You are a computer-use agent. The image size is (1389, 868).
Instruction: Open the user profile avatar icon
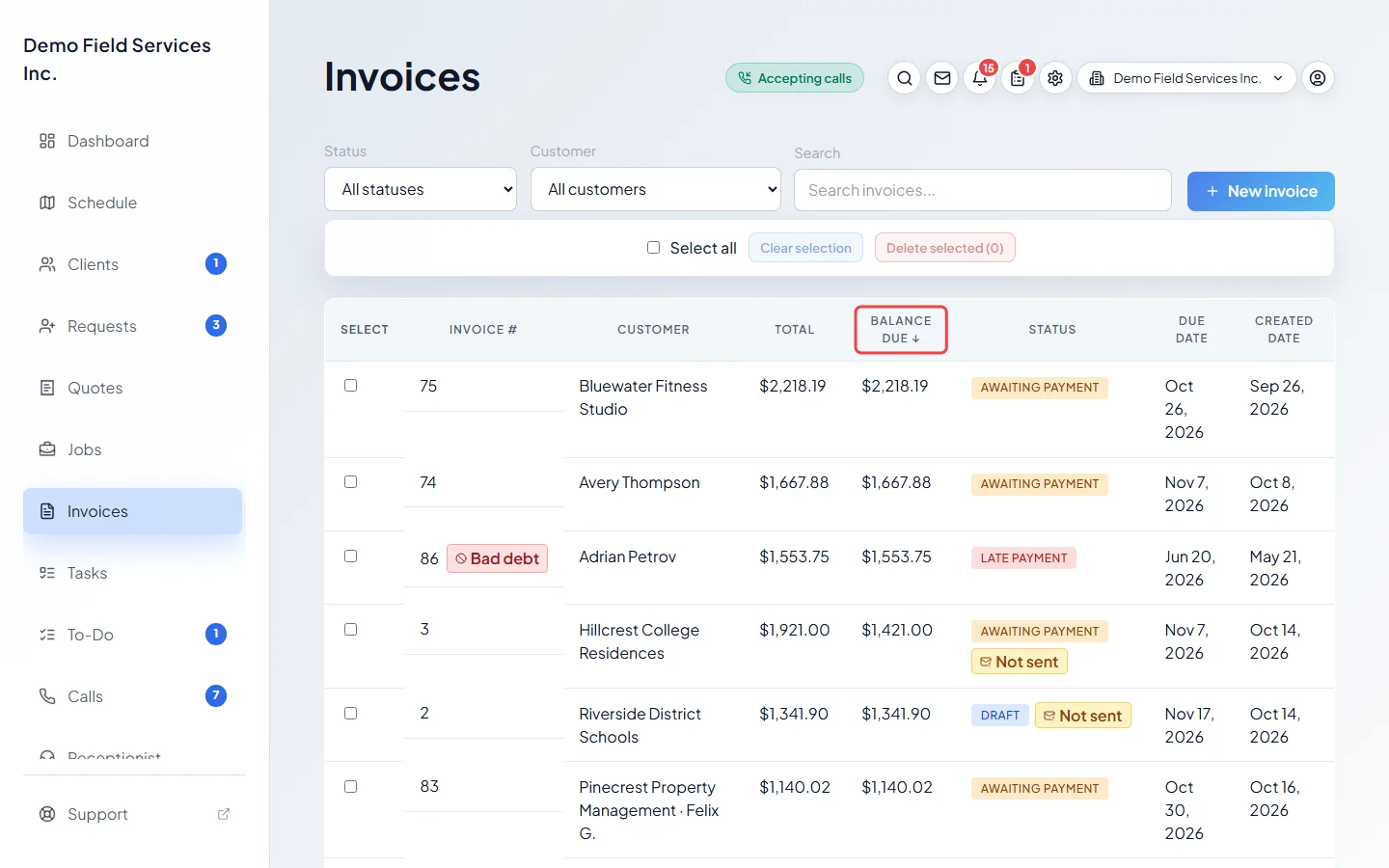[1318, 78]
